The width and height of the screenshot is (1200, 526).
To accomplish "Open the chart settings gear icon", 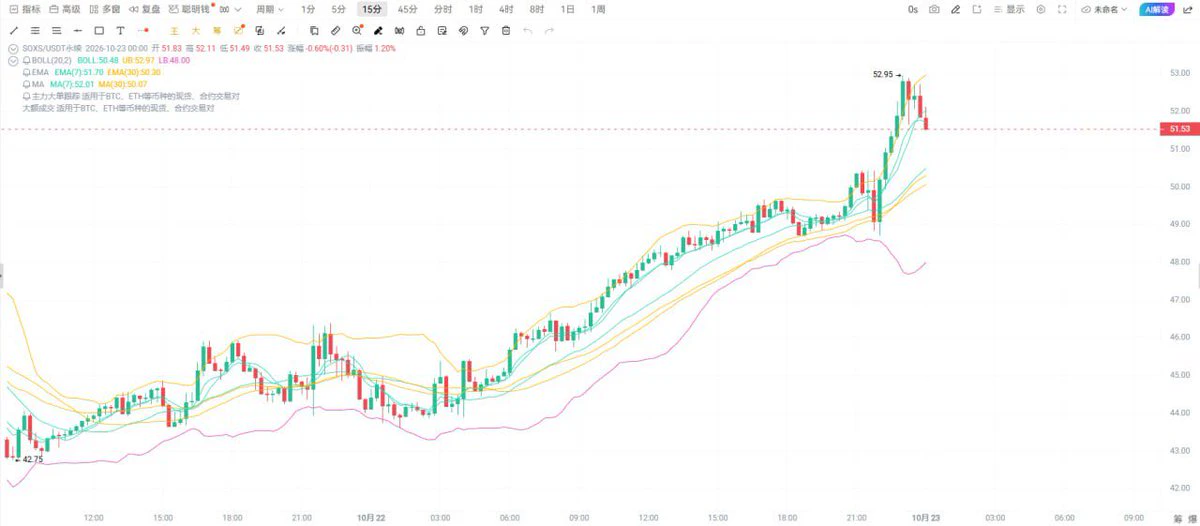I will click(x=1041, y=9).
